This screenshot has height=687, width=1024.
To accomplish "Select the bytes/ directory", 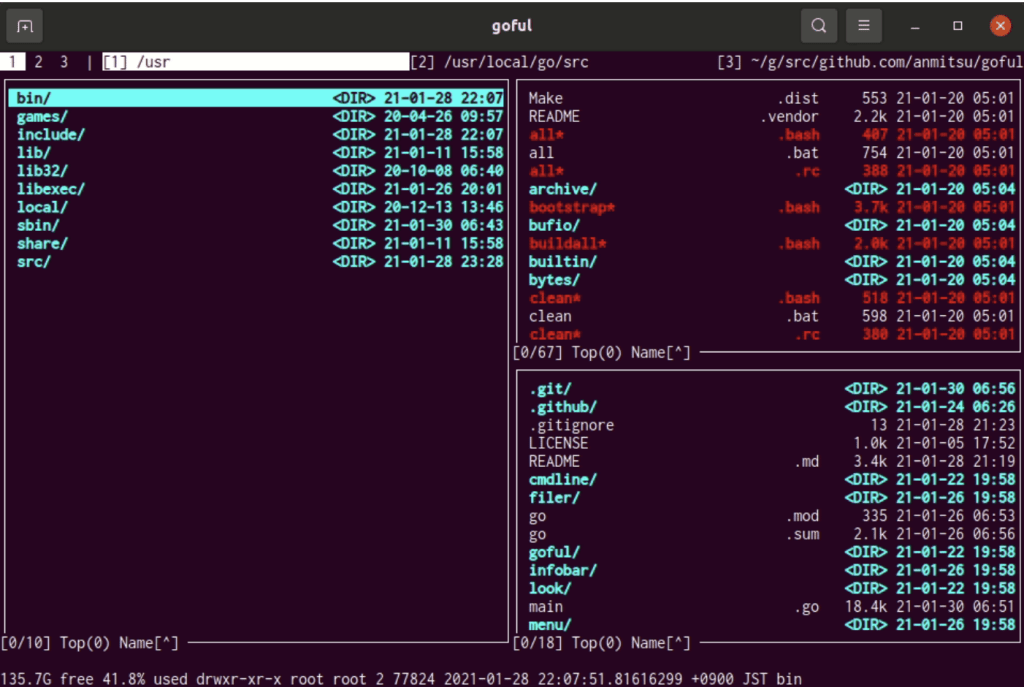I will tap(771, 280).
